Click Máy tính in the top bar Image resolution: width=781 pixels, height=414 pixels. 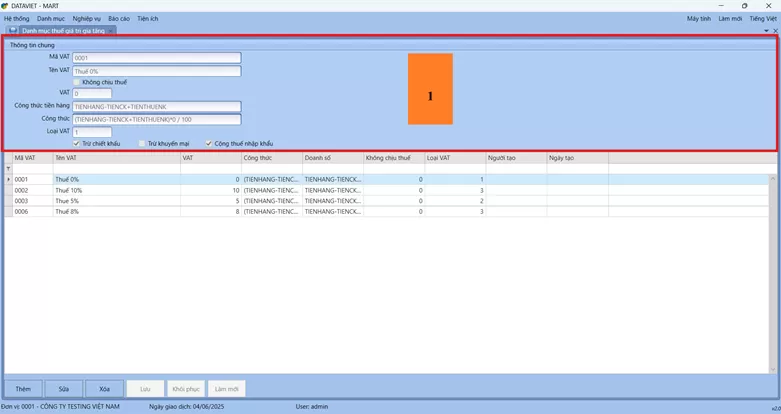(699, 18)
